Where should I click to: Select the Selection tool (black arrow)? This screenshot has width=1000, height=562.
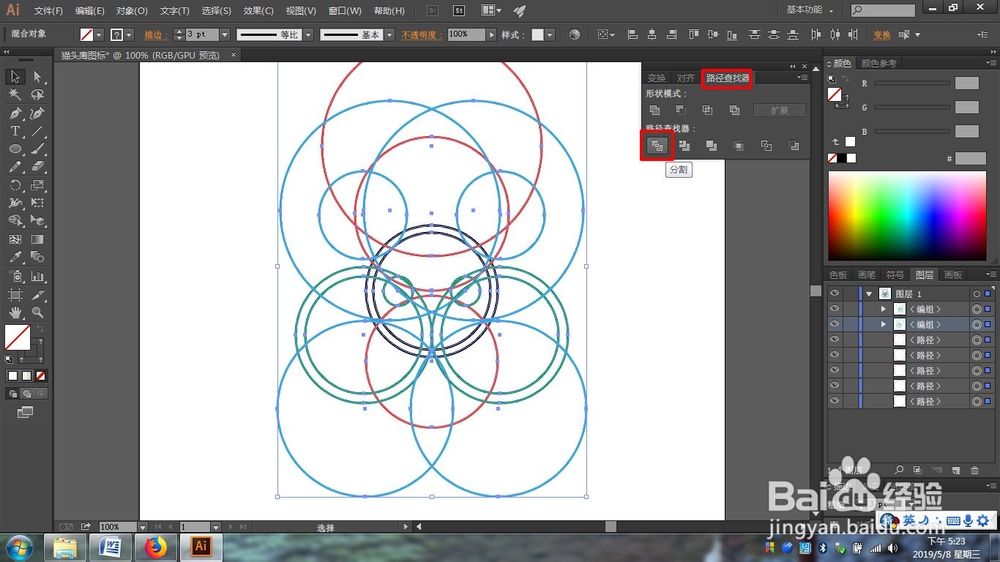tap(15, 77)
